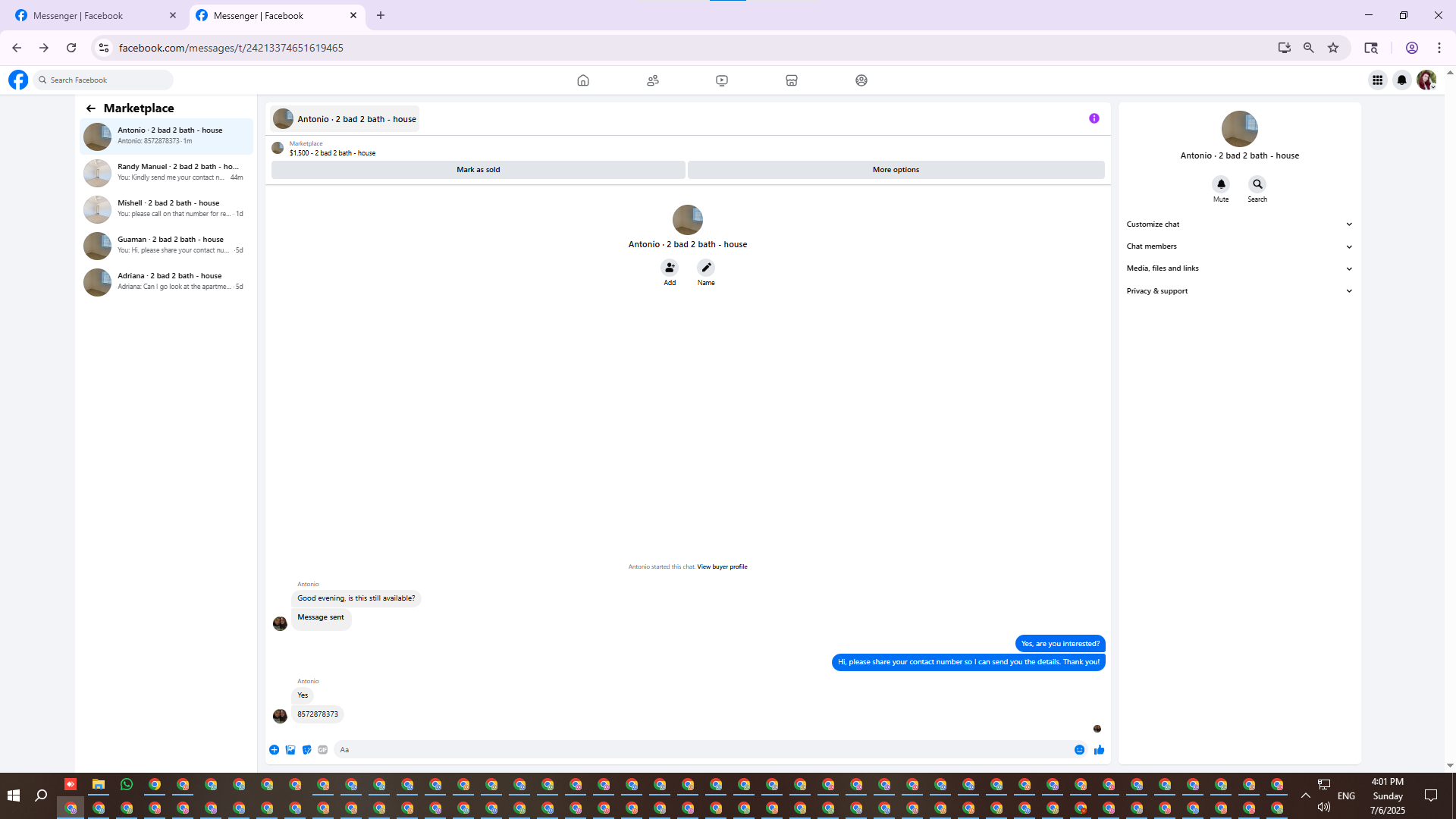Open WhatsApp from the Windows taskbar
The height and width of the screenshot is (819, 1456).
pos(127,784)
